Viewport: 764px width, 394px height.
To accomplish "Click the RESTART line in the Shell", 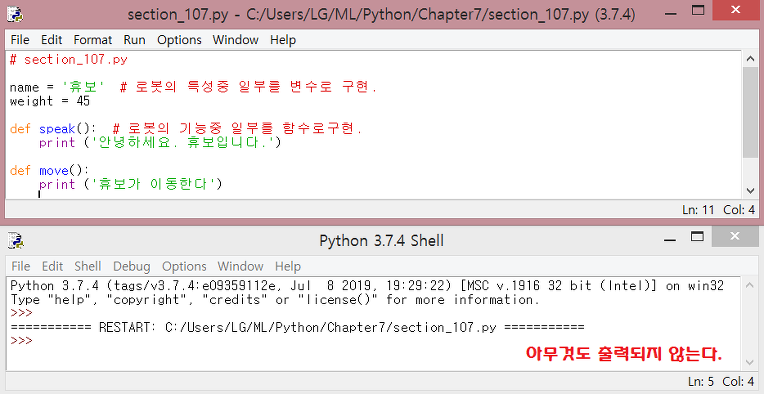I will (297, 327).
